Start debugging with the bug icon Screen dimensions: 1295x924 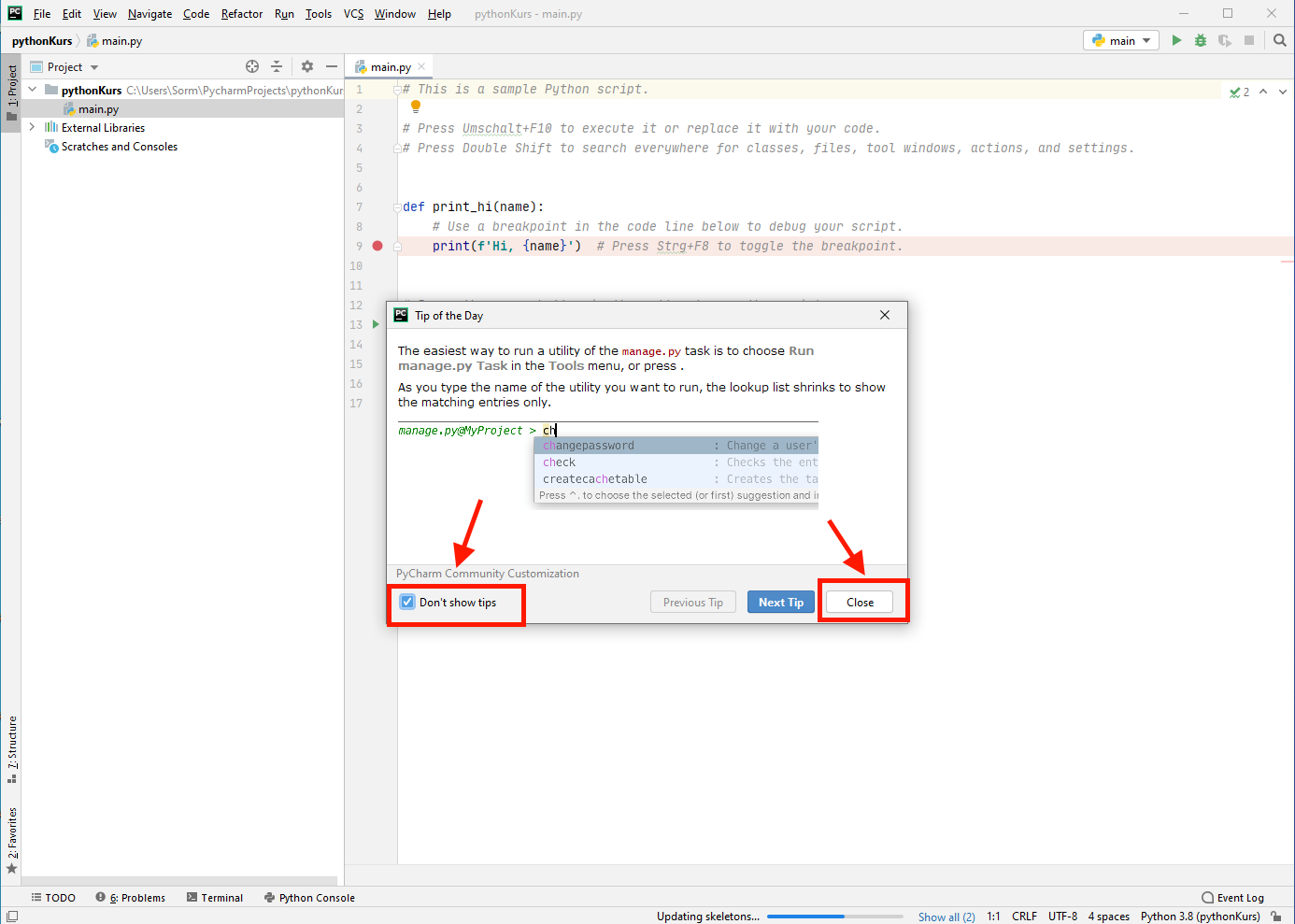[1201, 40]
